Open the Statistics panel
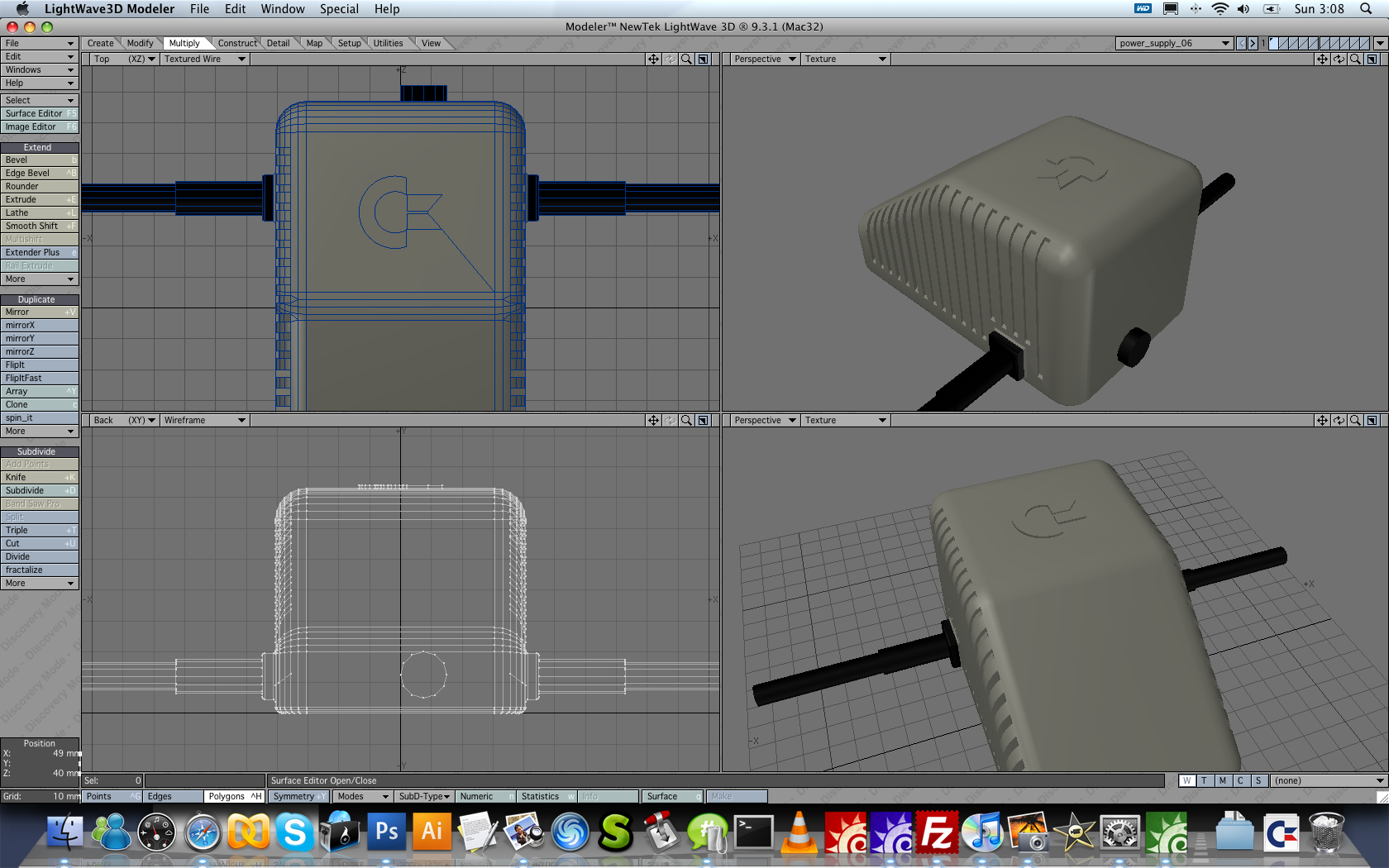The height and width of the screenshot is (868, 1389). pos(547,797)
